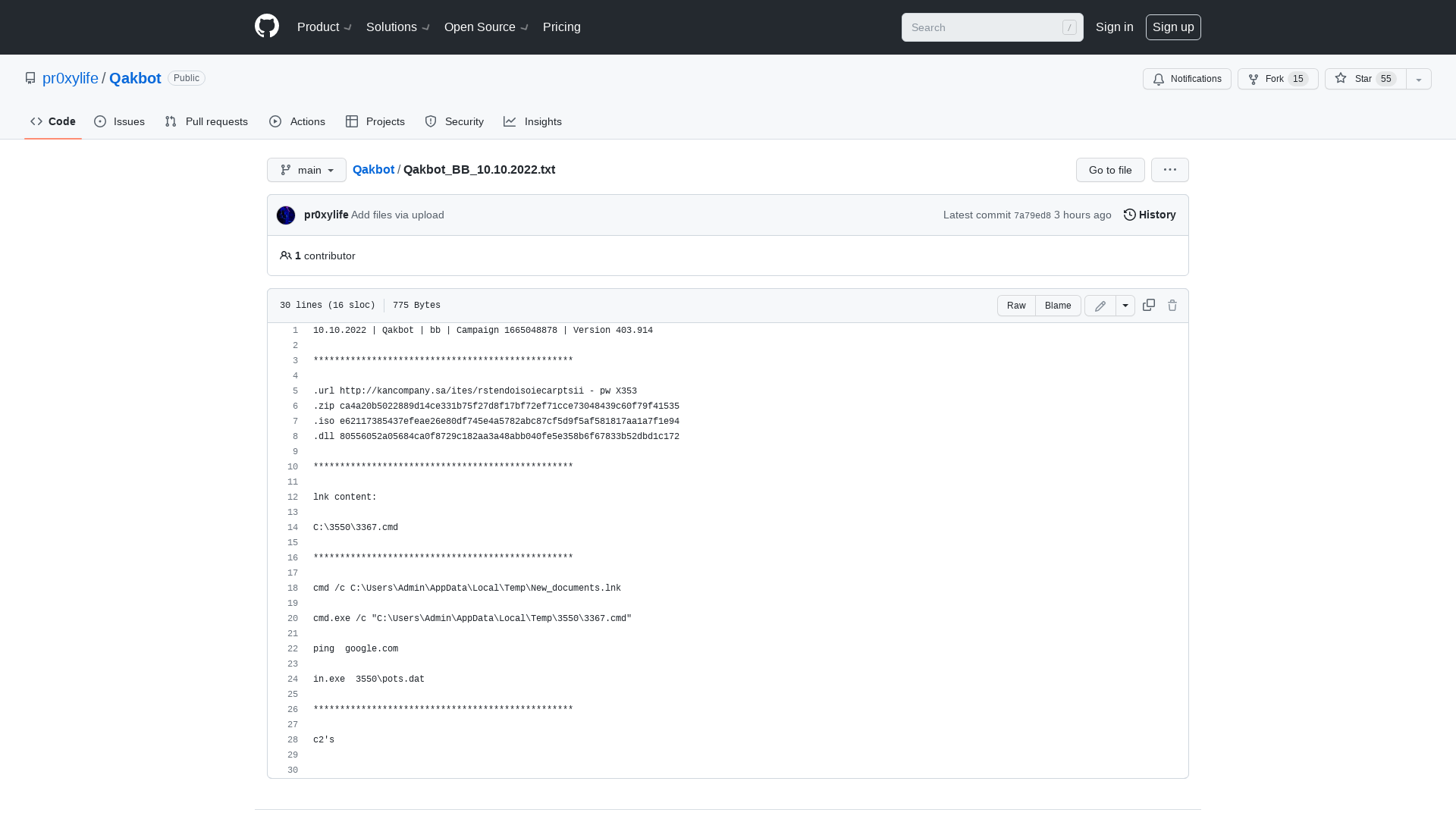Open the Security tab

(453, 121)
